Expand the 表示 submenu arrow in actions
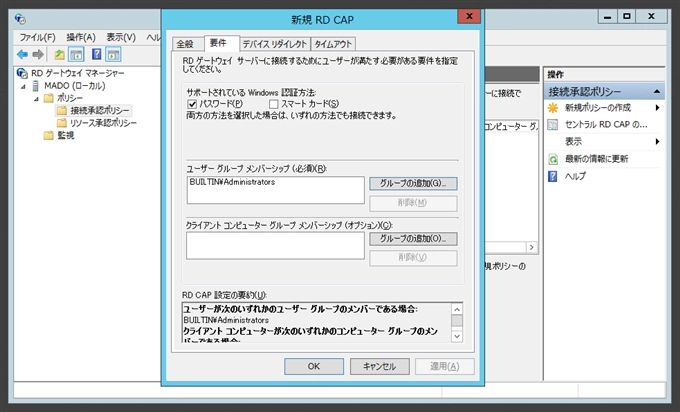The height and width of the screenshot is (412, 680). [x=657, y=141]
